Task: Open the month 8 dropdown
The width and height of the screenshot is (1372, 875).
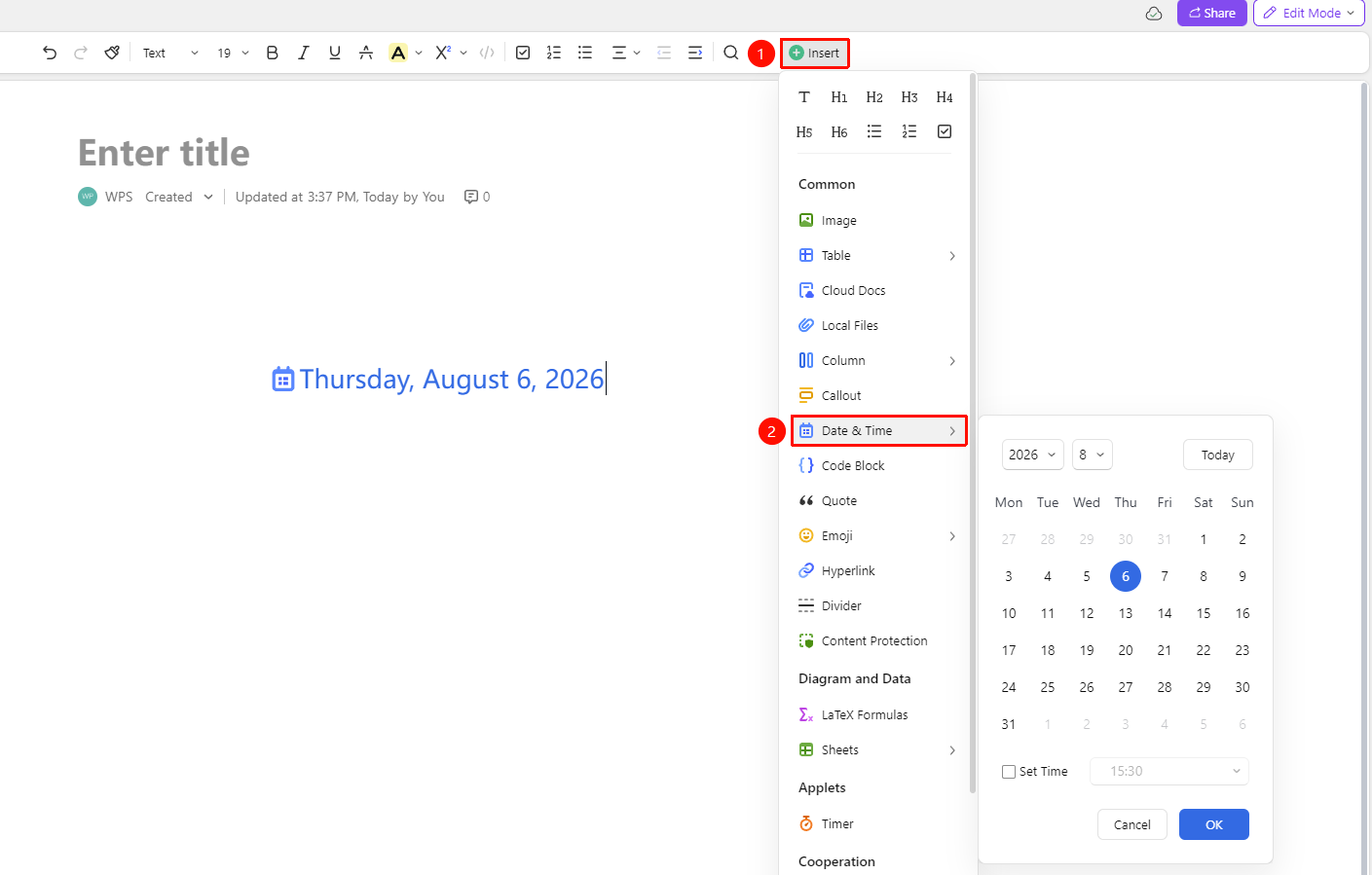Action: coord(1093,455)
